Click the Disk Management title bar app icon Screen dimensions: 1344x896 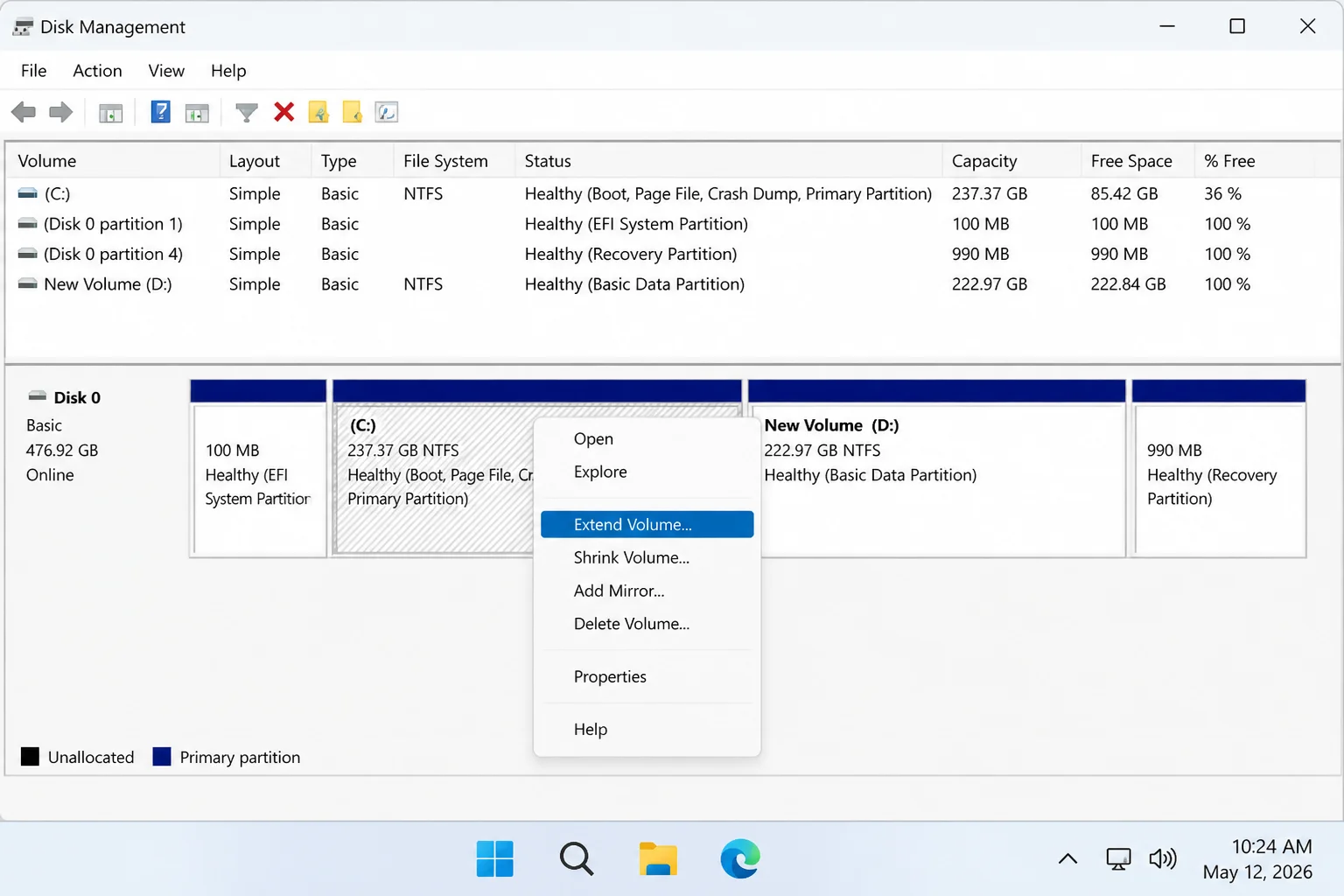click(x=23, y=27)
